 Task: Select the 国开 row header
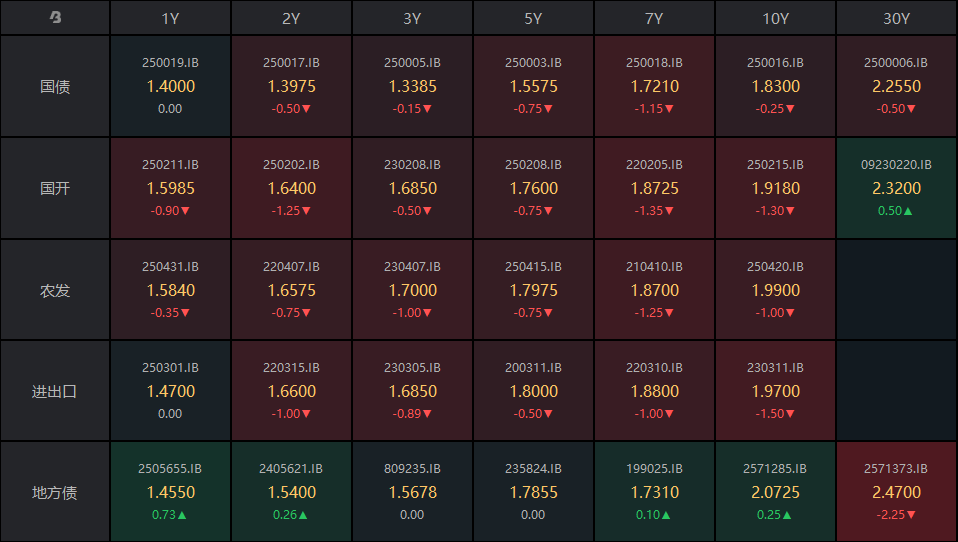pos(55,188)
